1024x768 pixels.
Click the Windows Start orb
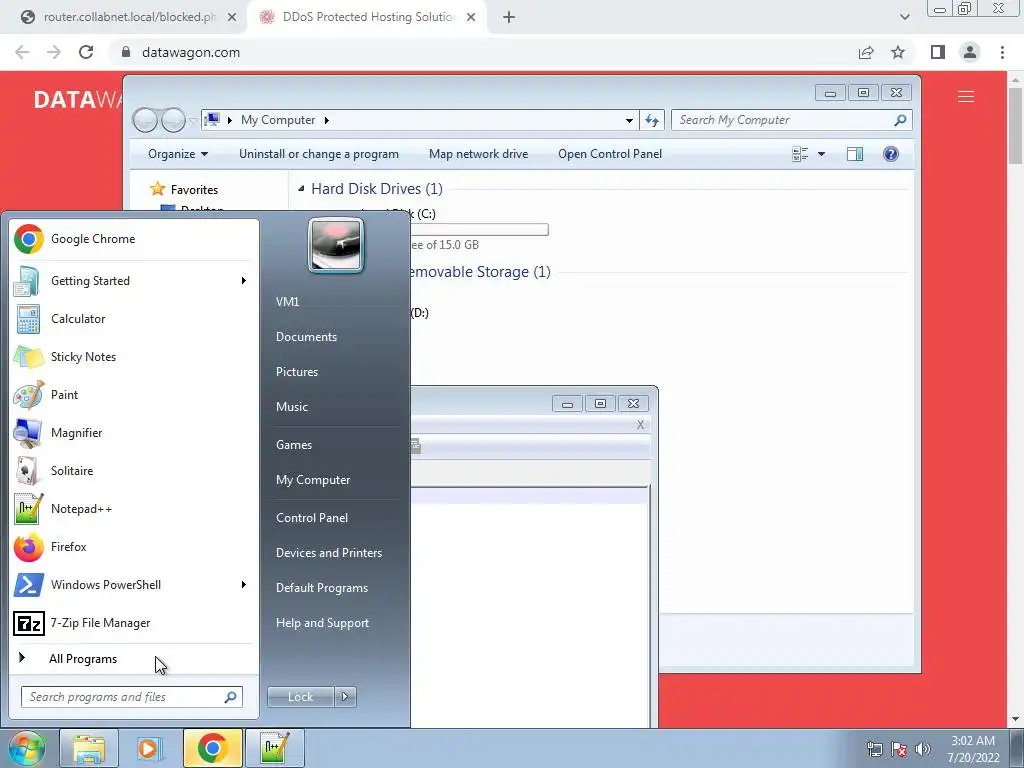(x=26, y=748)
